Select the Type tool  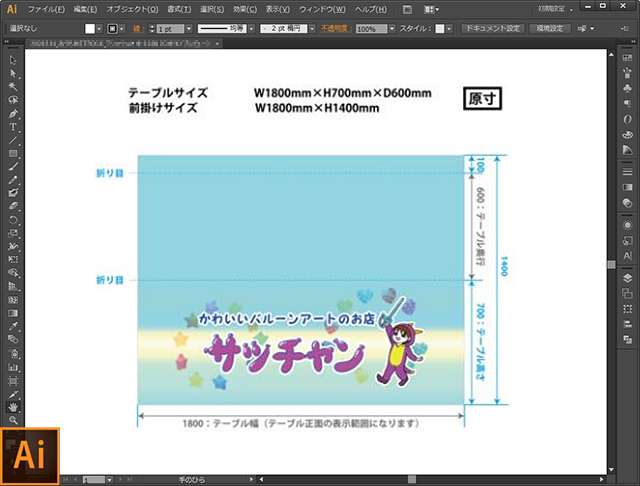(14, 127)
